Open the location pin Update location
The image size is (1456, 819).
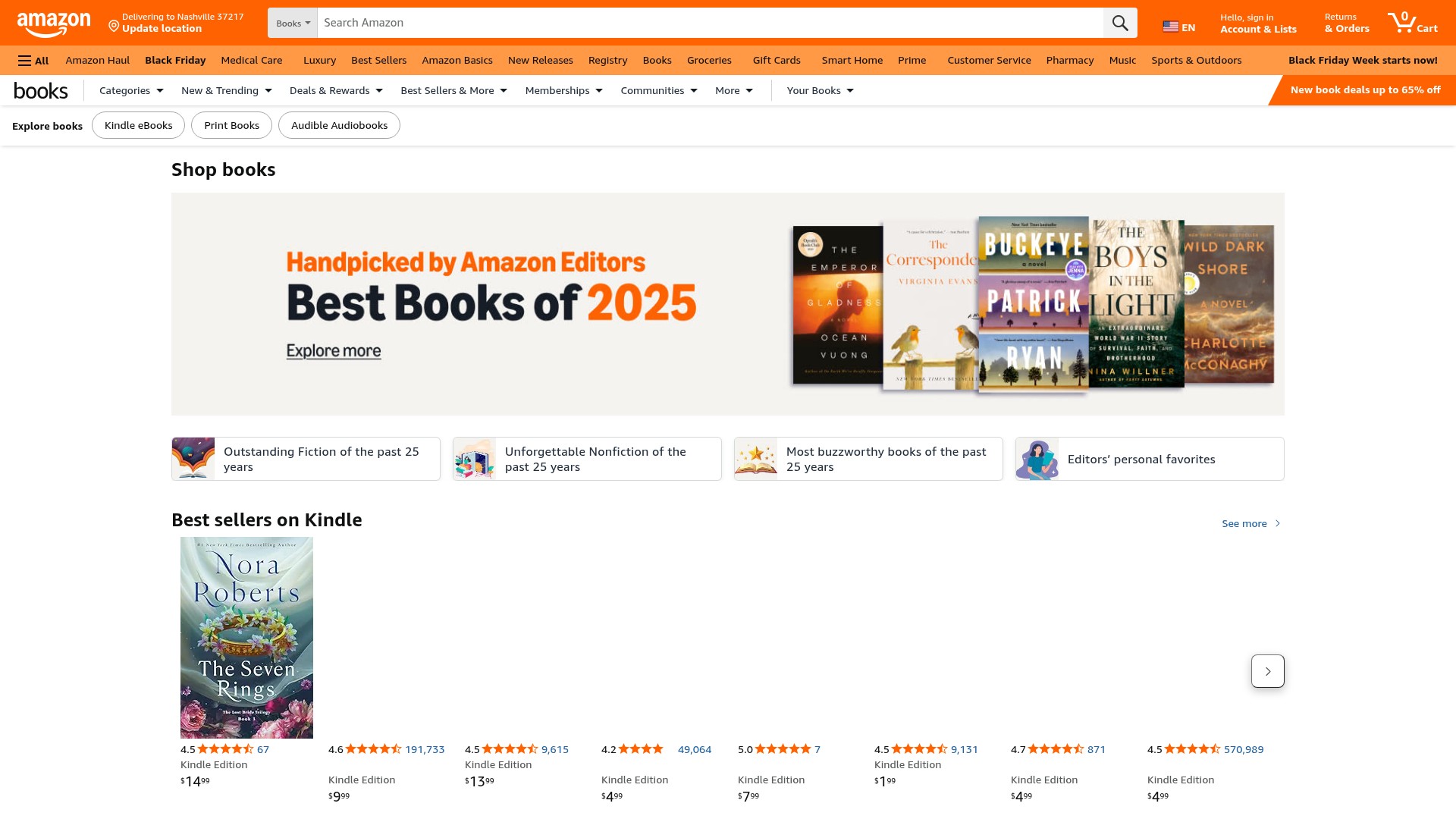click(176, 23)
